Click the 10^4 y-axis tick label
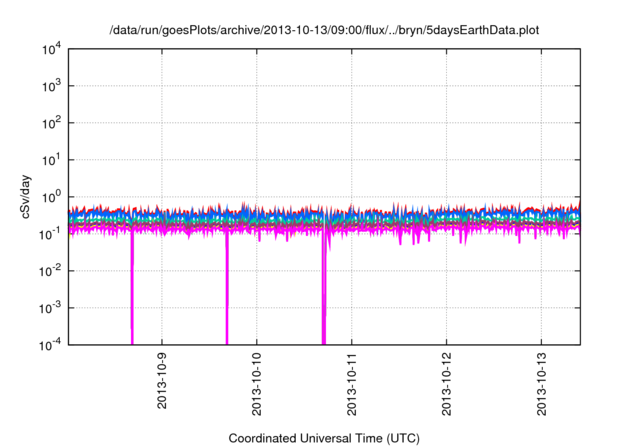Screen dimensions: 640x448 click(x=52, y=49)
